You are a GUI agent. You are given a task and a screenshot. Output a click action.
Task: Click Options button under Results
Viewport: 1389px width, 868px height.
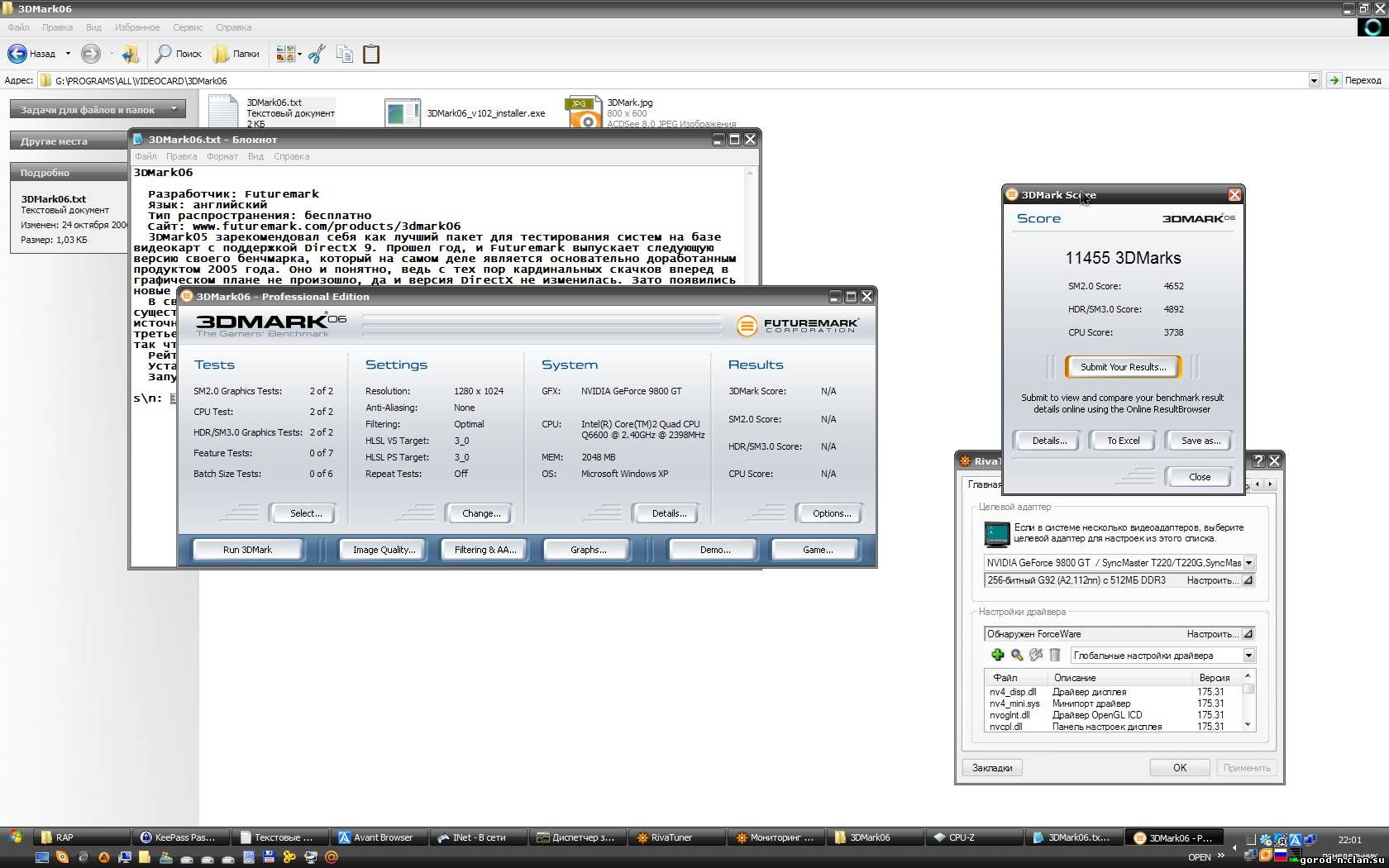pyautogui.click(x=831, y=513)
